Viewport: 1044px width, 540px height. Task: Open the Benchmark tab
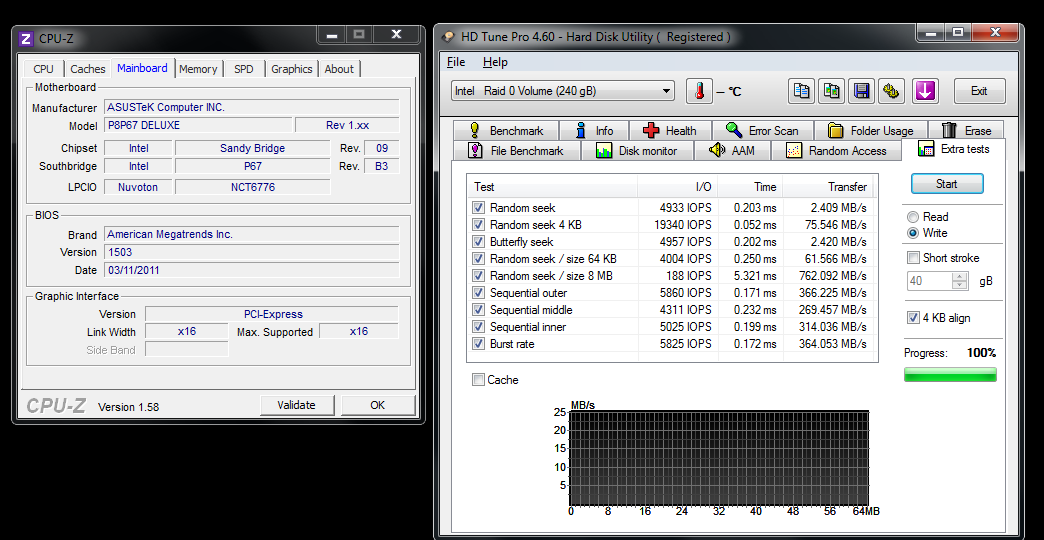[505, 131]
